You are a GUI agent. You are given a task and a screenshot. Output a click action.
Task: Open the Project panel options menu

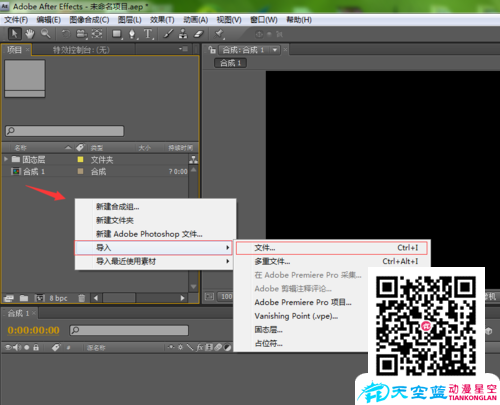point(183,49)
